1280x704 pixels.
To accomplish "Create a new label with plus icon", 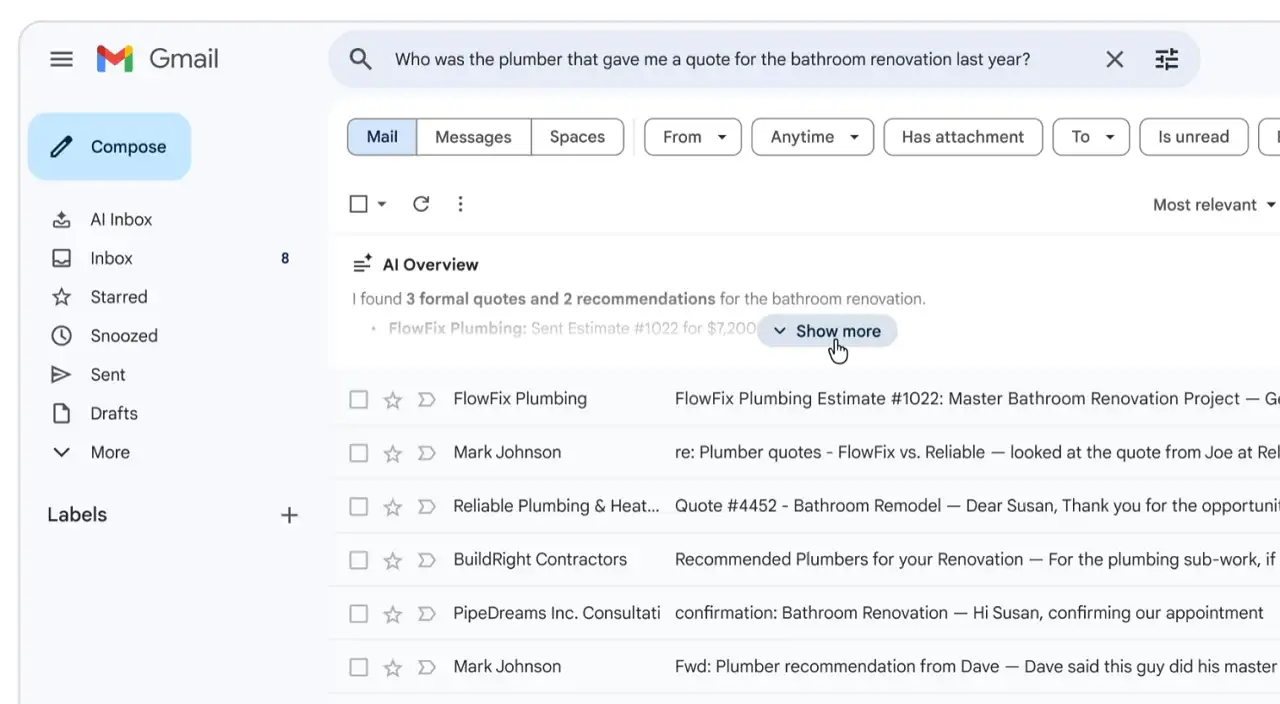I will coord(289,515).
